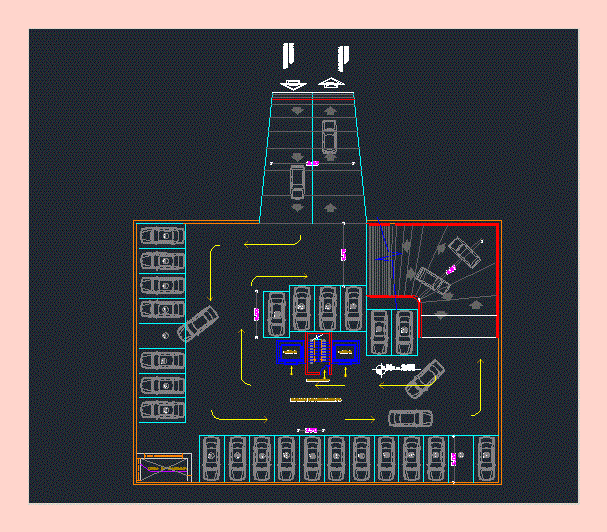This screenshot has width=607, height=532.
Task: Select the leftmost car in the bottom parking row
Action: click(211, 459)
